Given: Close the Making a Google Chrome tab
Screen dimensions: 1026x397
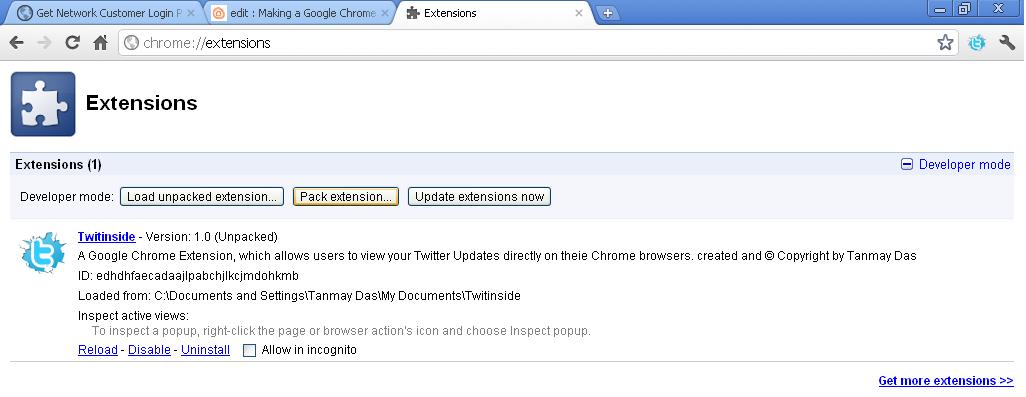Looking at the screenshot, I should point(385,13).
